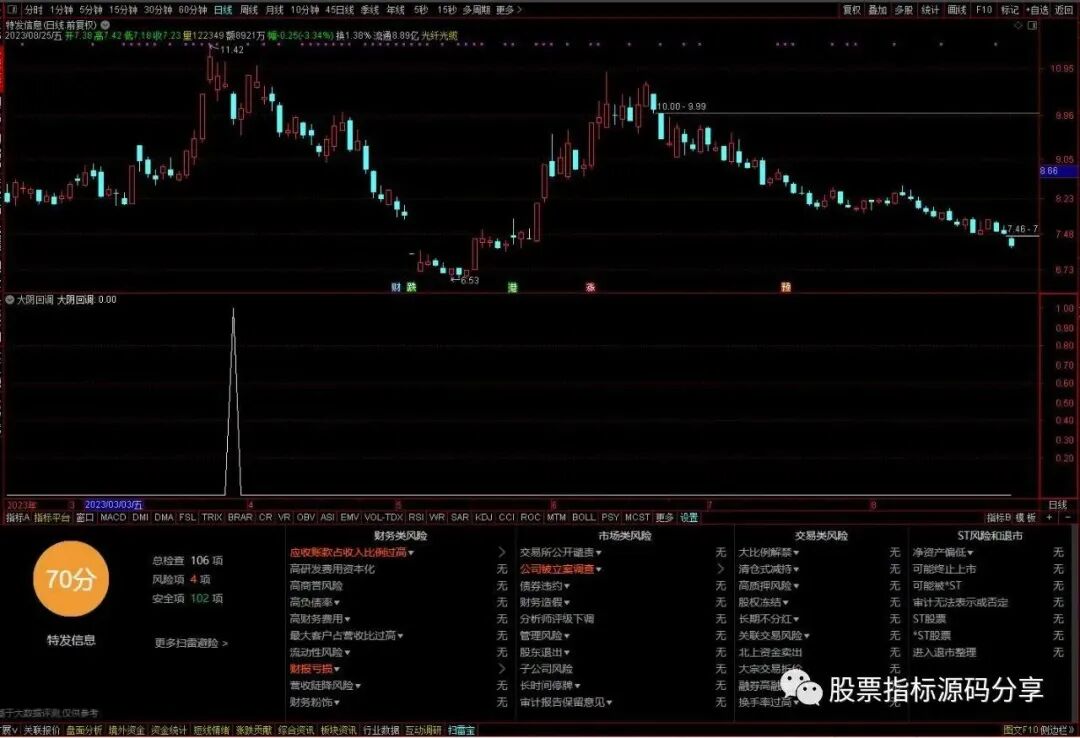This screenshot has width=1080, height=738.
Task: Click the minus button in the indicator bar
Action: pyautogui.click(x=1068, y=517)
